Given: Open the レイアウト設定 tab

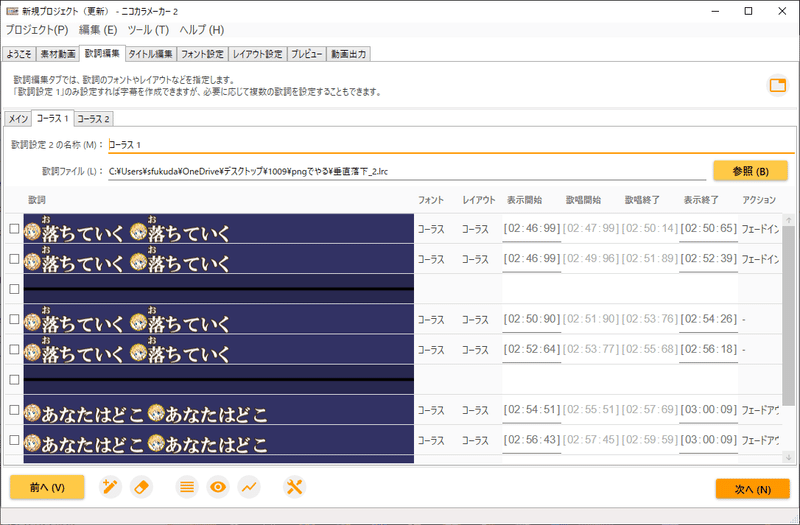Looking at the screenshot, I should [258, 54].
